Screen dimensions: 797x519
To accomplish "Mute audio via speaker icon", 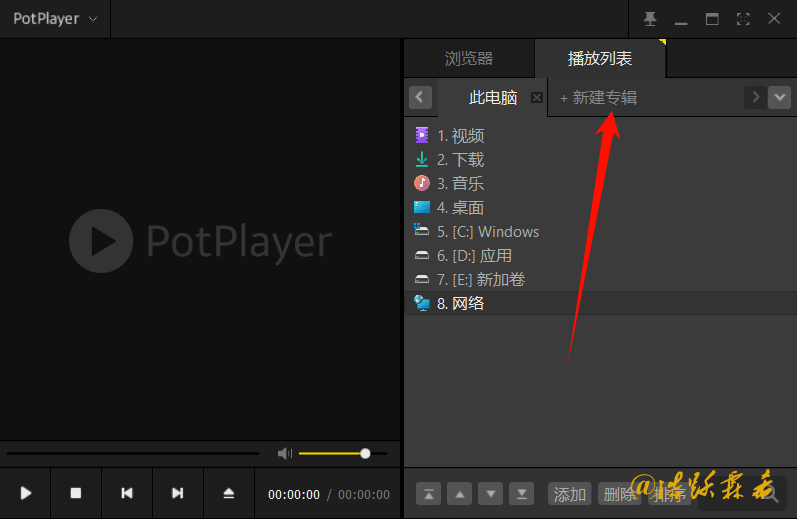I will (285, 453).
